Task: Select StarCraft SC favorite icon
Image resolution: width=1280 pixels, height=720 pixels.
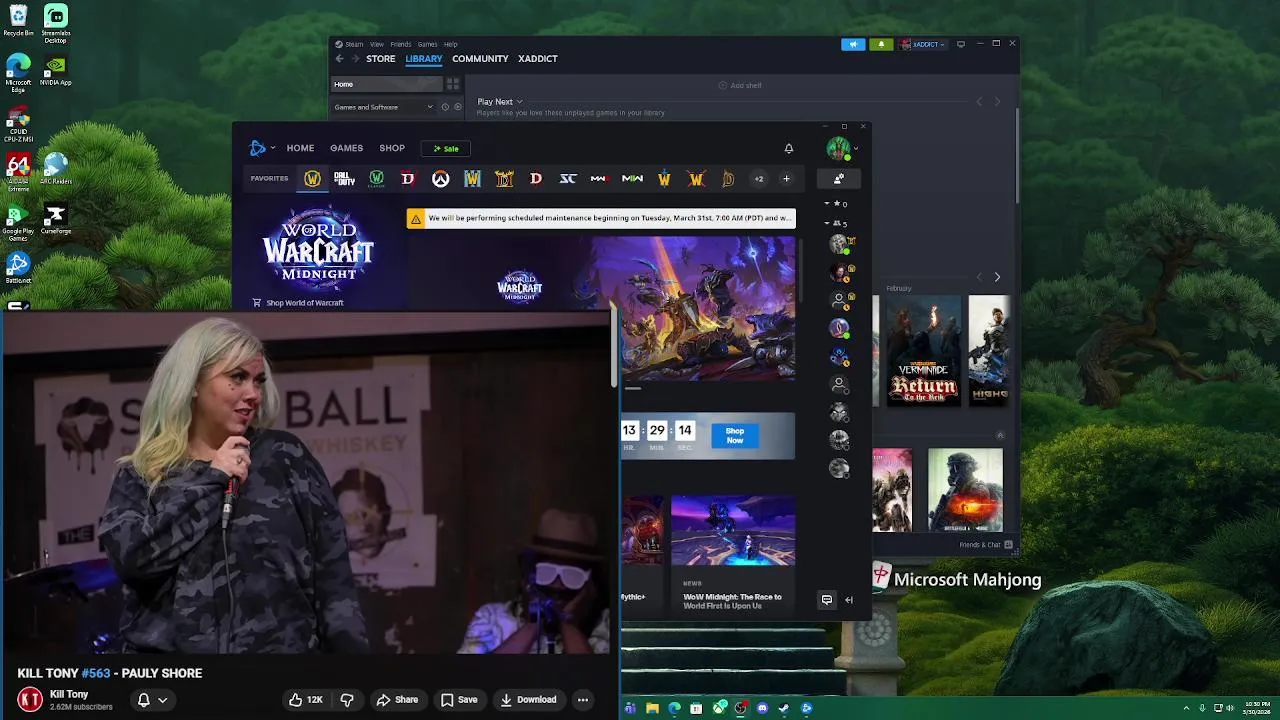Action: coord(568,179)
